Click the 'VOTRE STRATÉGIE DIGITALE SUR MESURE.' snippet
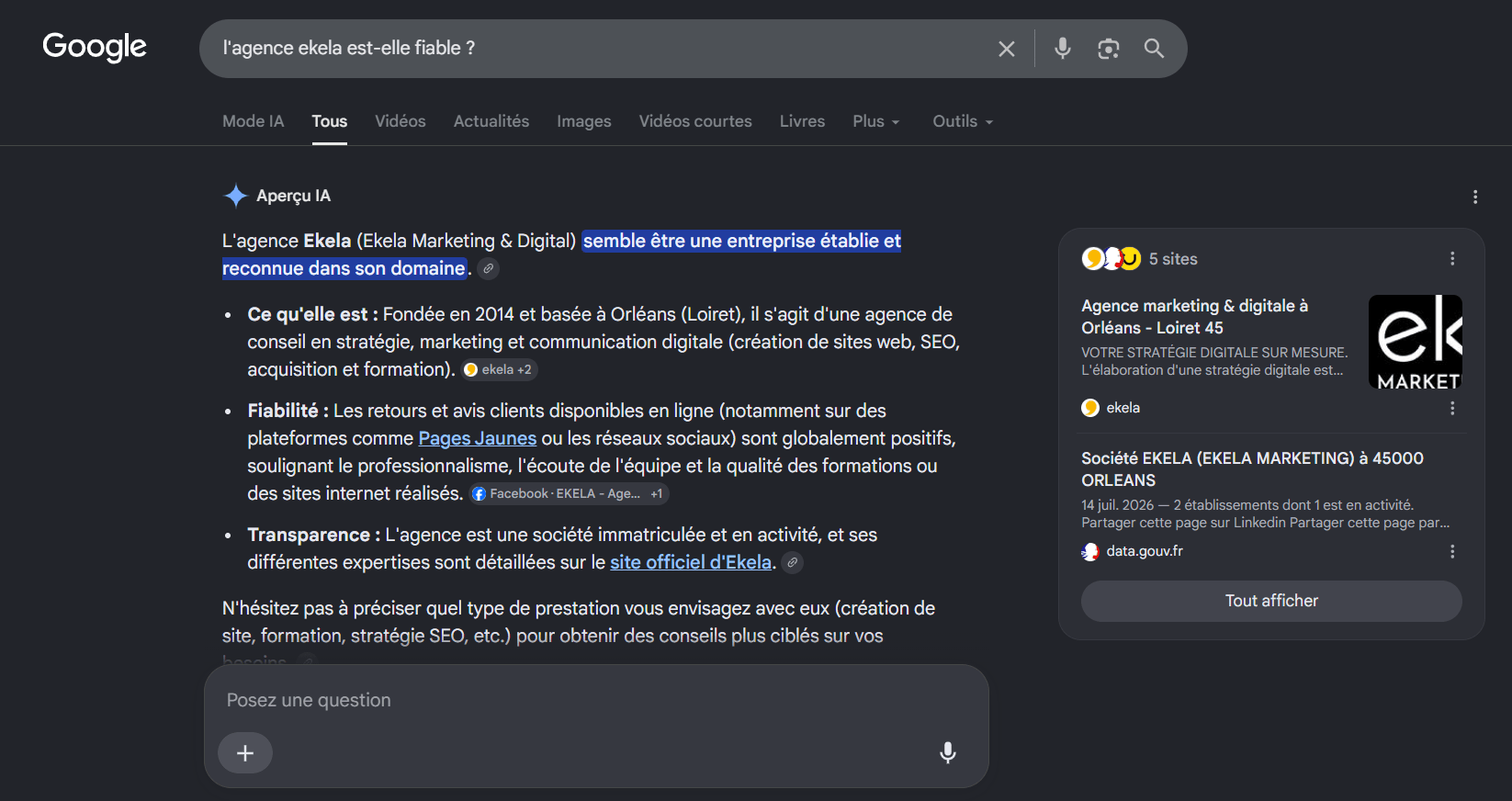Screen dimensions: 1512x801 point(1214,353)
